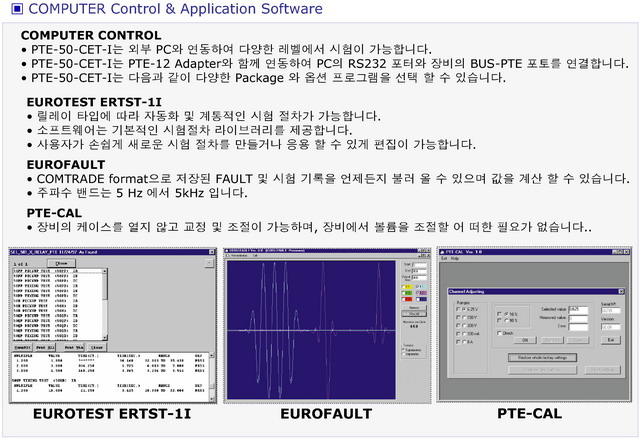The width and height of the screenshot is (640, 439).
Task: Click the Output input field in EUROFAULT
Action: pos(420,277)
